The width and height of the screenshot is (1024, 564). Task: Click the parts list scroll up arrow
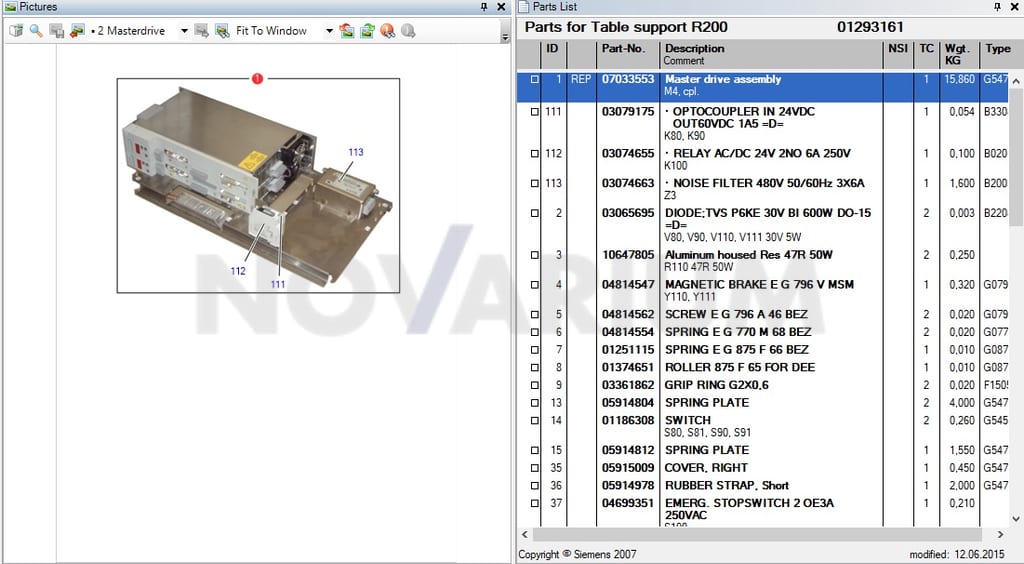pos(1016,81)
